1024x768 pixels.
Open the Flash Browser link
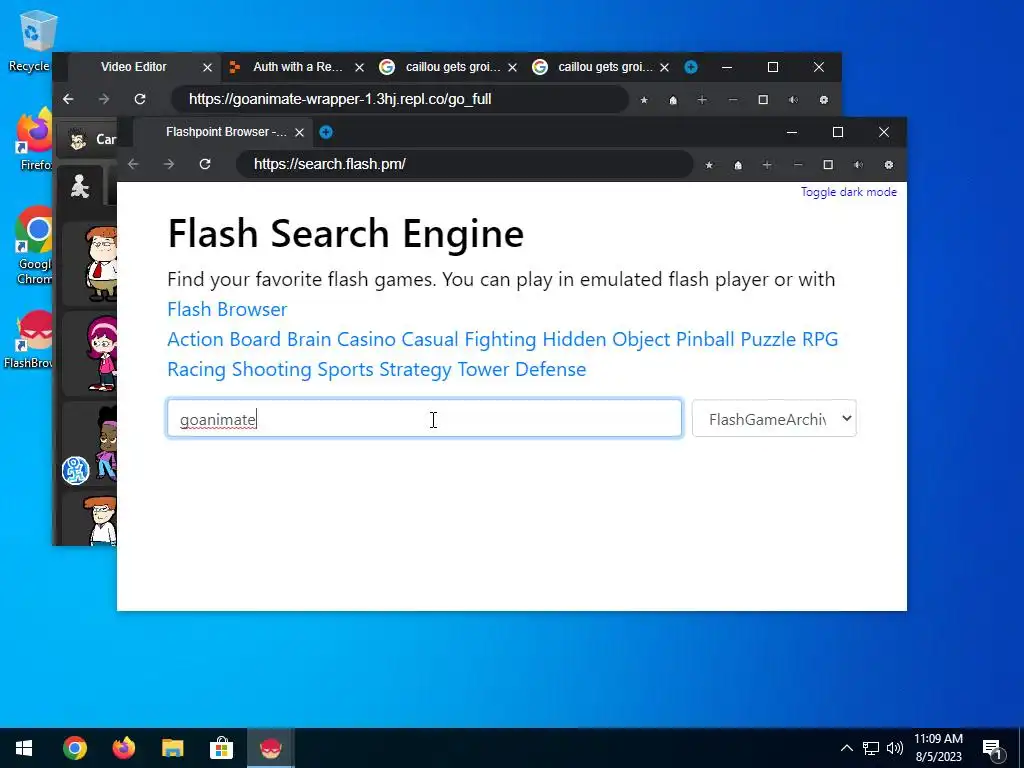click(x=227, y=310)
